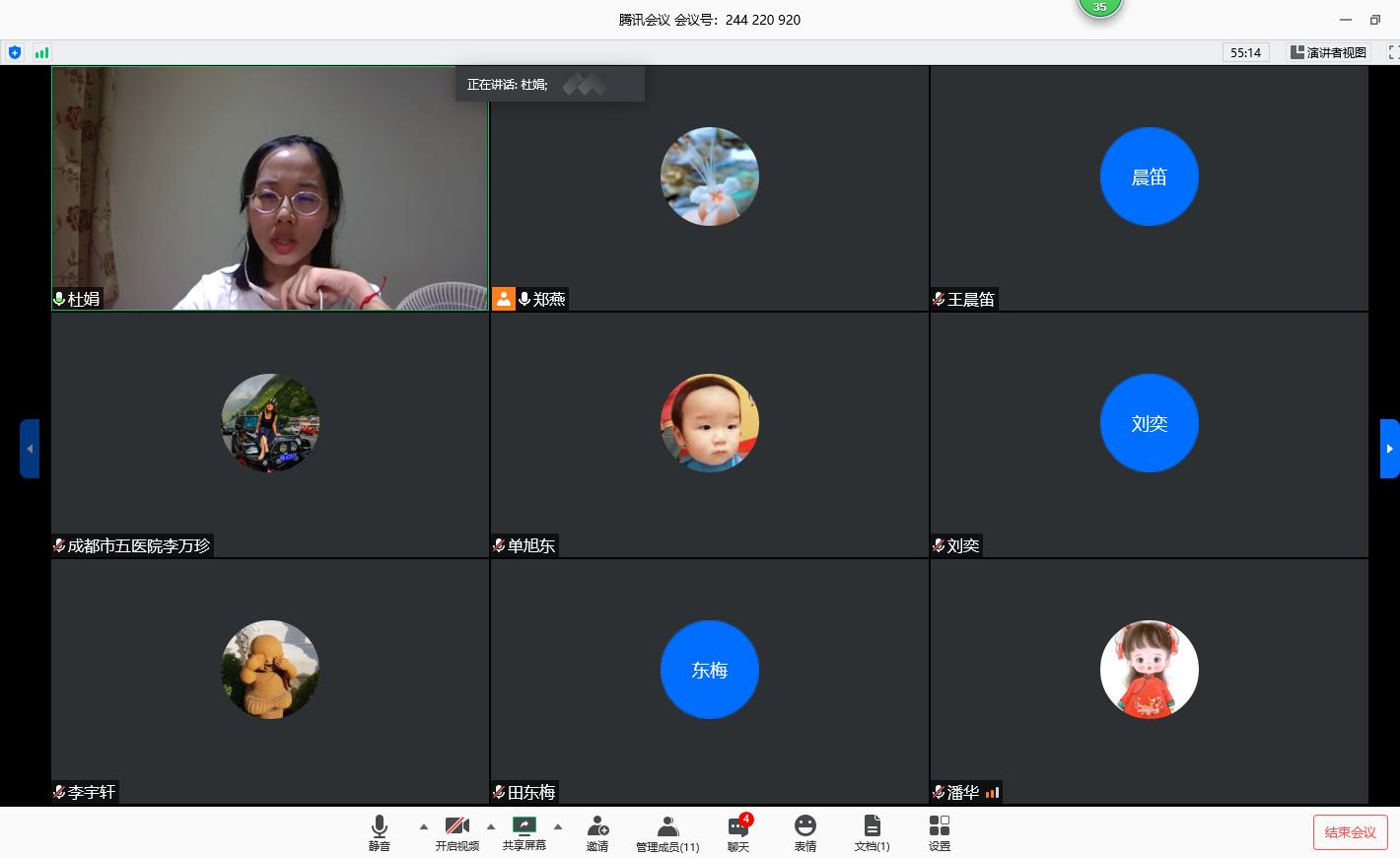Mute microphone with the 静音 button
Image resolution: width=1400 pixels, height=858 pixels.
pos(380,833)
